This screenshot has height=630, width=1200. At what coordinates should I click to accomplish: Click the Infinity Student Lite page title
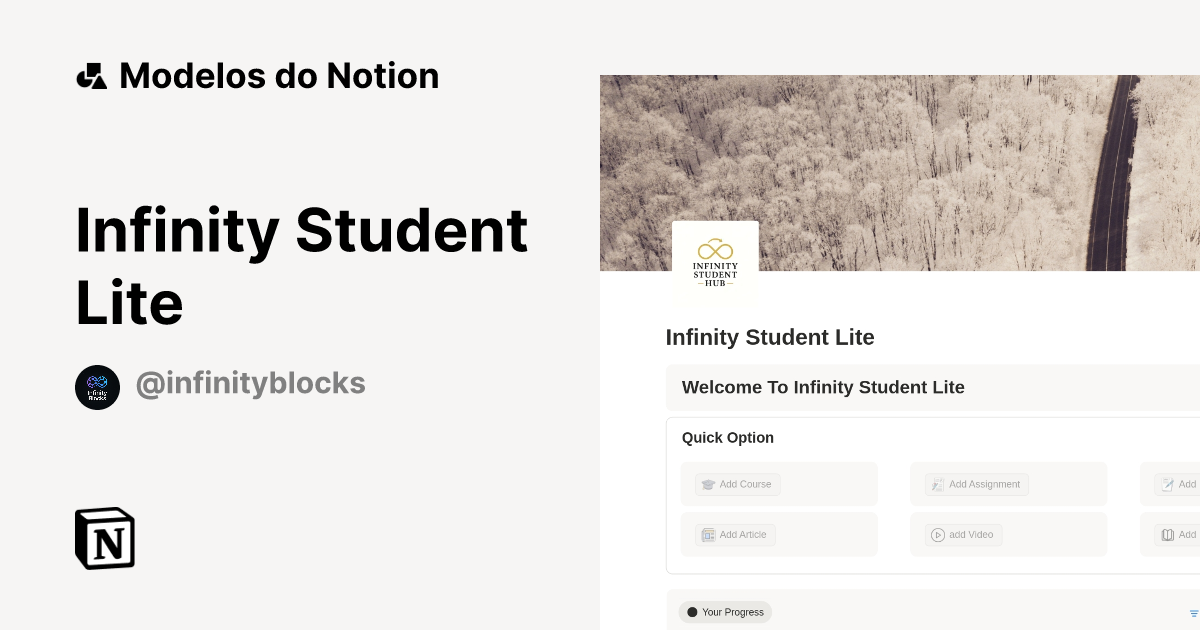tap(770, 337)
